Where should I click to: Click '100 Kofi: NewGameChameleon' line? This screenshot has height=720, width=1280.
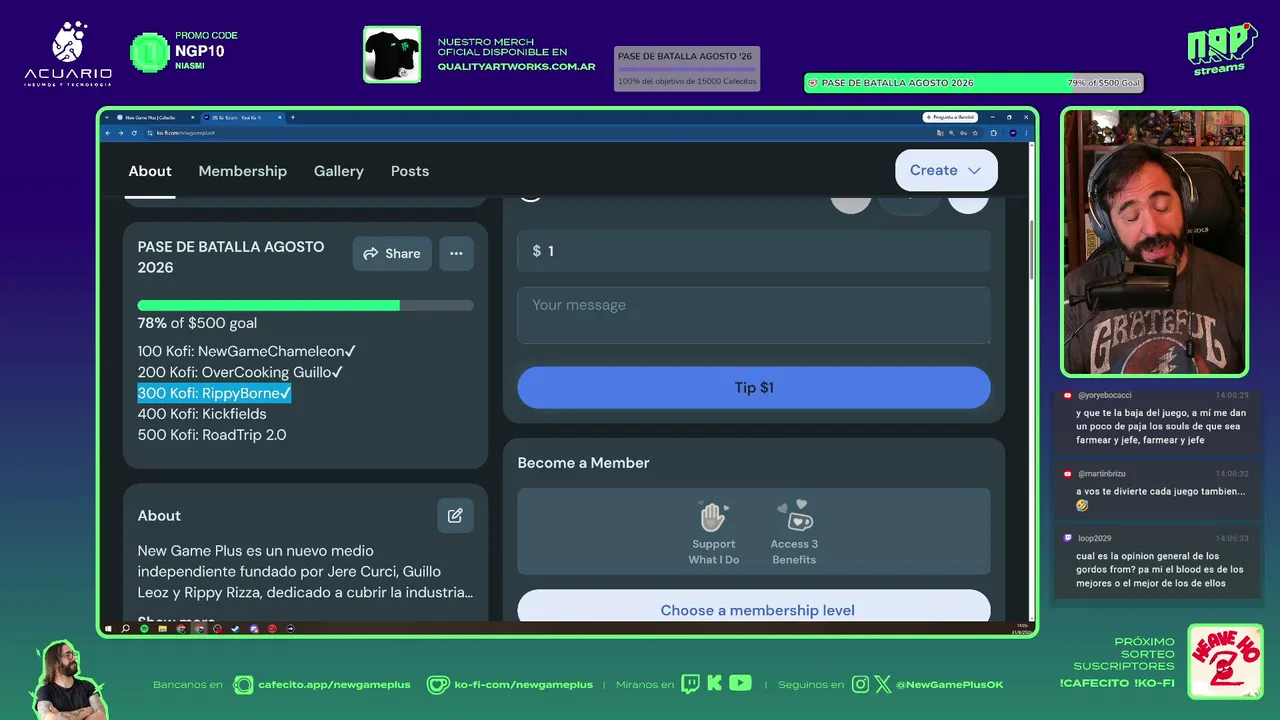(247, 351)
